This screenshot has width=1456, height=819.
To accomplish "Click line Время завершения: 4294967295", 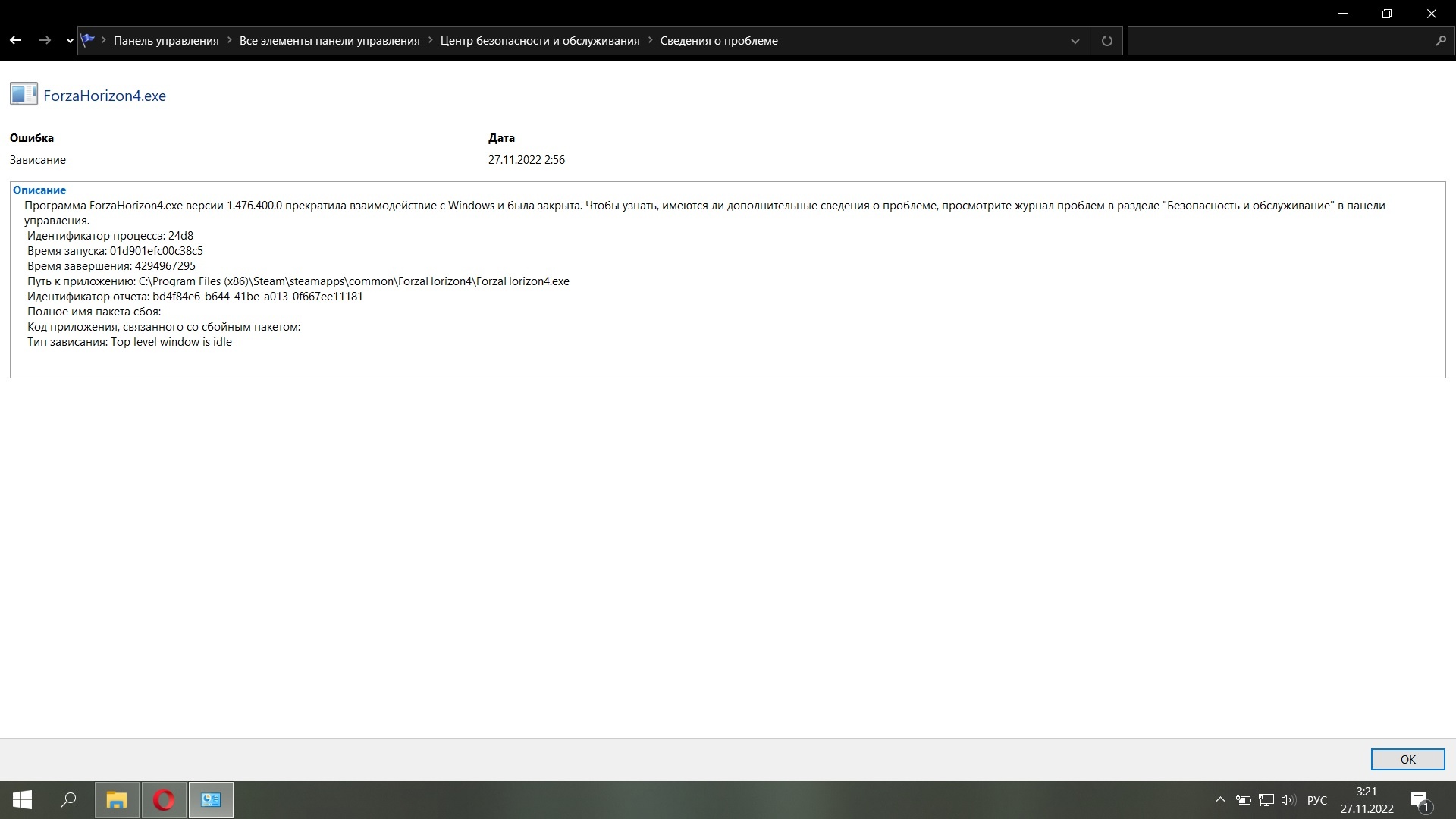I will [111, 266].
